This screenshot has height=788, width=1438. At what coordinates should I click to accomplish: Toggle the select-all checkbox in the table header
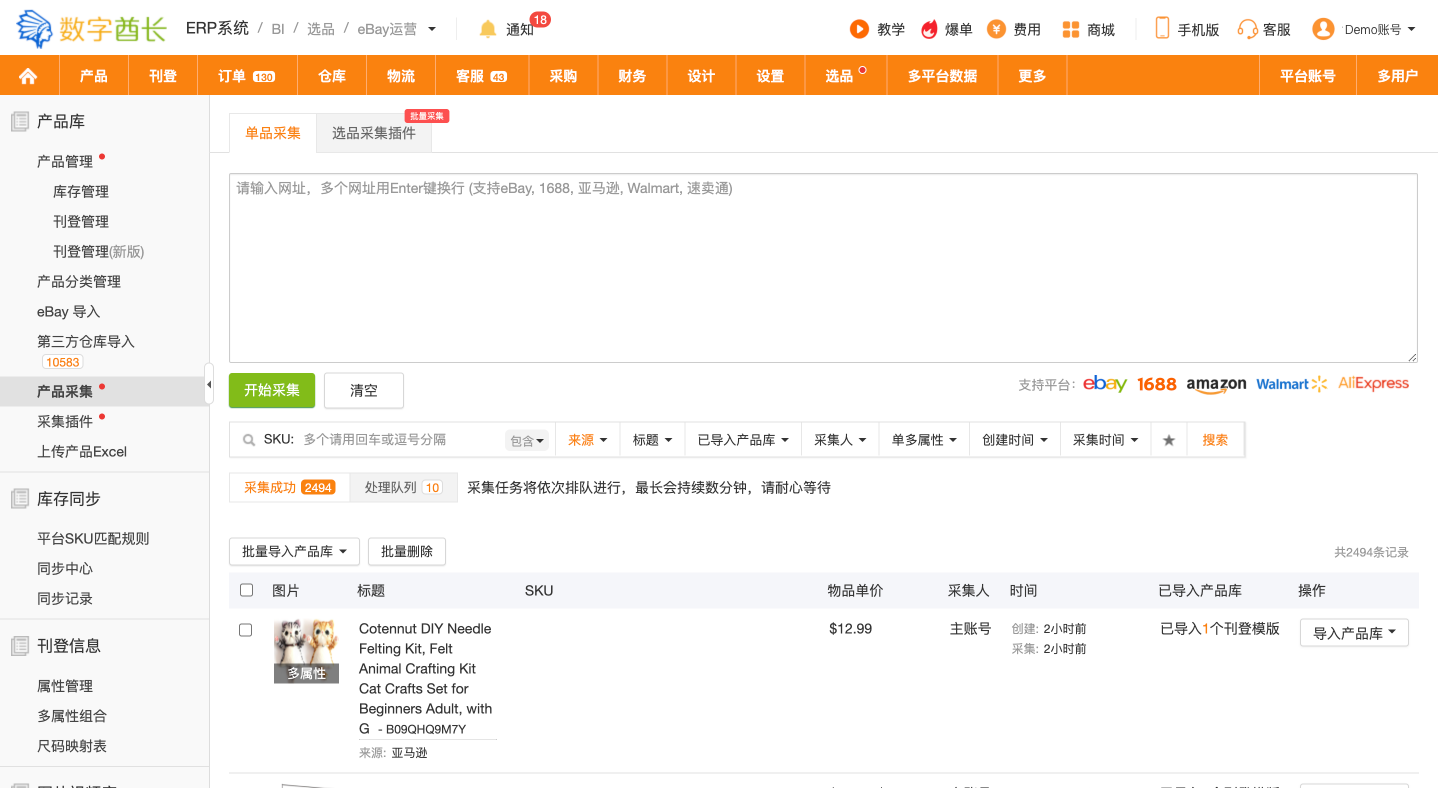pos(246,590)
